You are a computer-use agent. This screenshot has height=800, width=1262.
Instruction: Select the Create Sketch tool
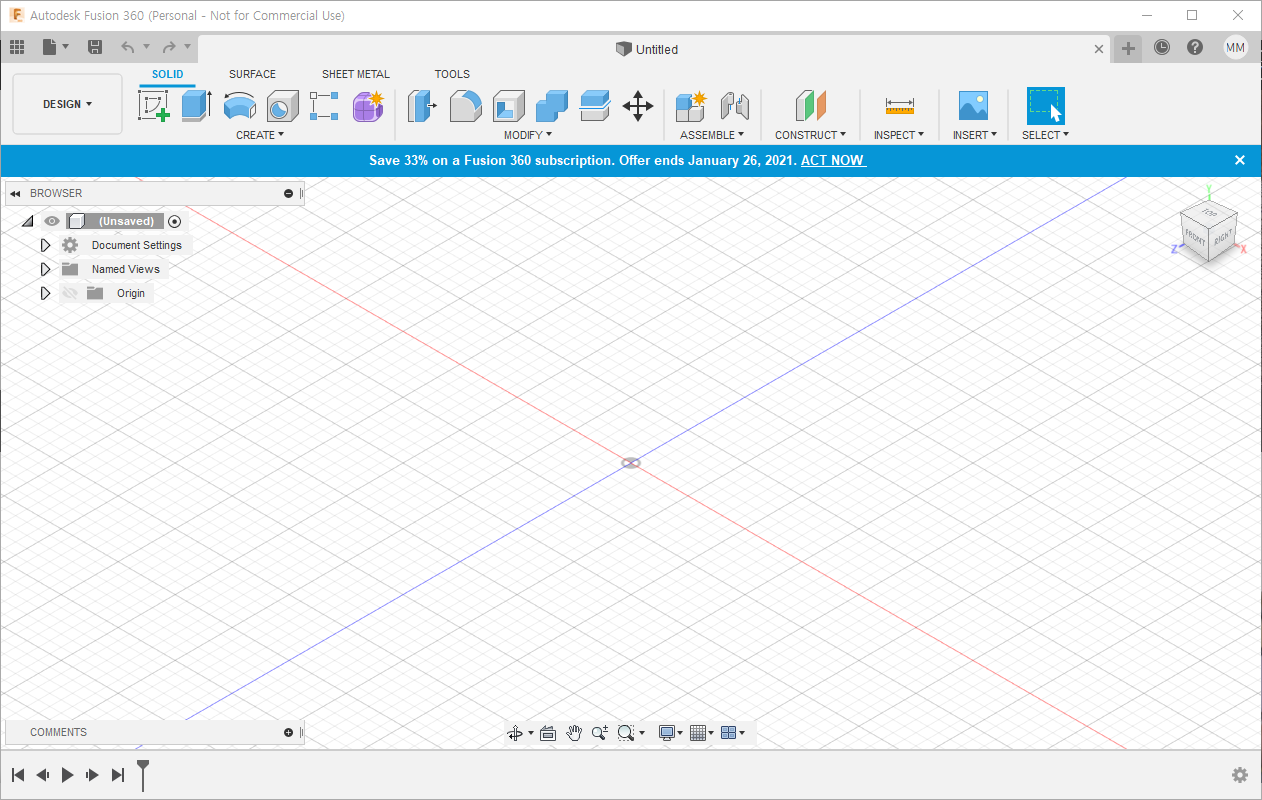click(154, 105)
